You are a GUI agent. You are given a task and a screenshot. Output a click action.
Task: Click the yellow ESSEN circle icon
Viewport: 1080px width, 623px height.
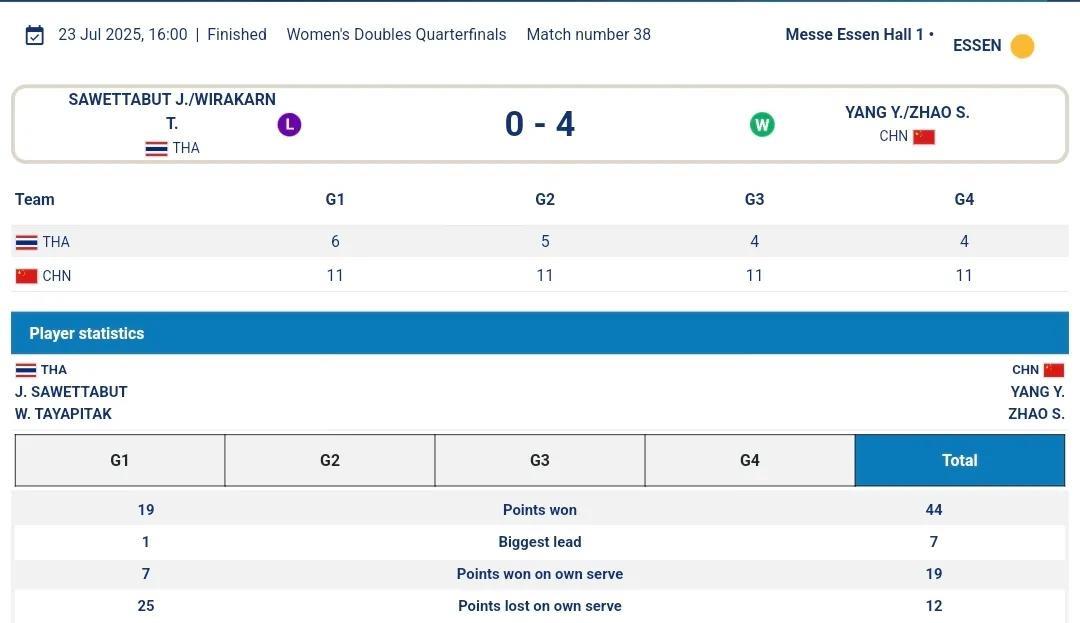[x=1022, y=46]
